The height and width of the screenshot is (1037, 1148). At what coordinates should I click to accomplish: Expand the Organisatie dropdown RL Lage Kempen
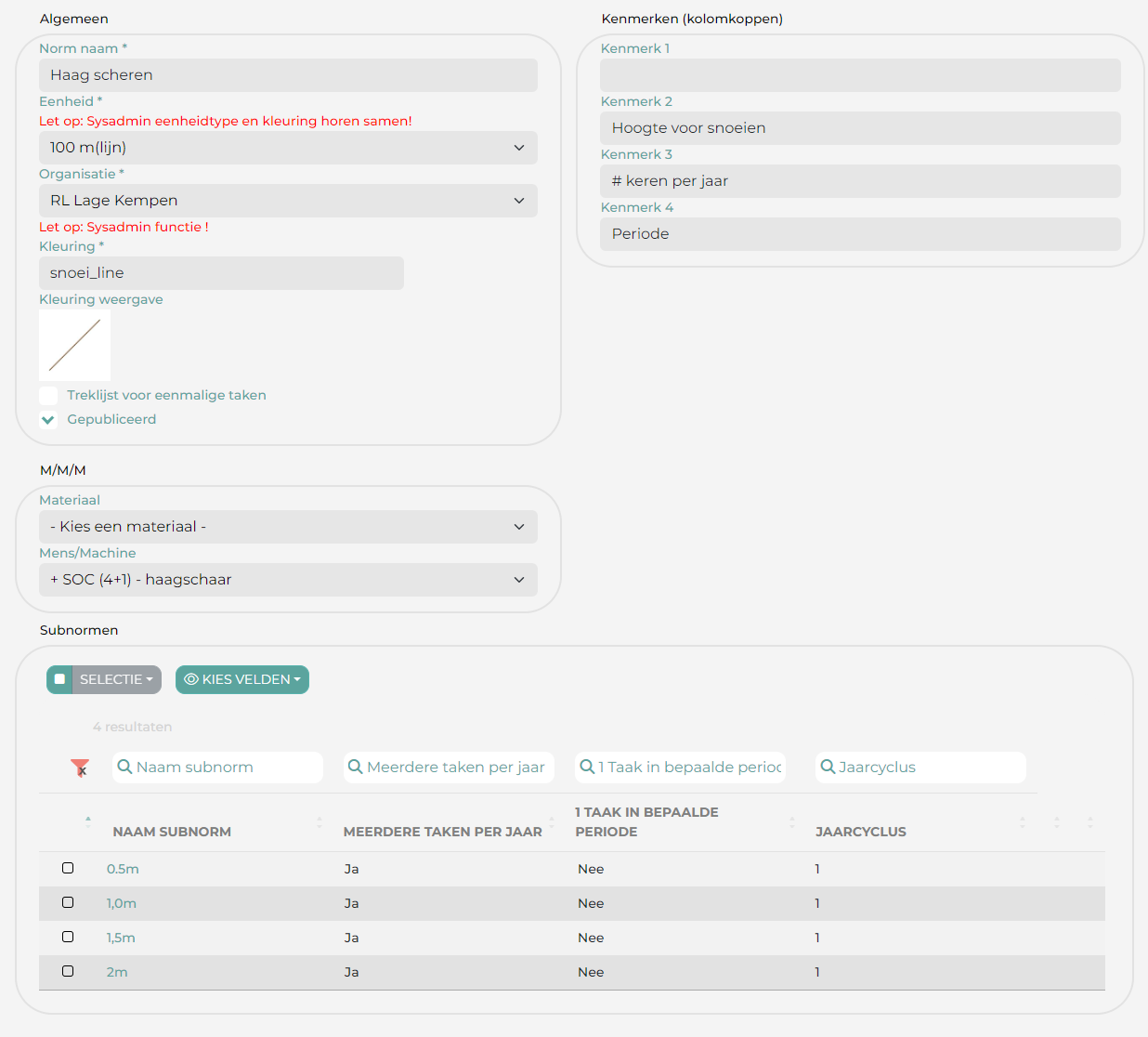[x=288, y=201]
